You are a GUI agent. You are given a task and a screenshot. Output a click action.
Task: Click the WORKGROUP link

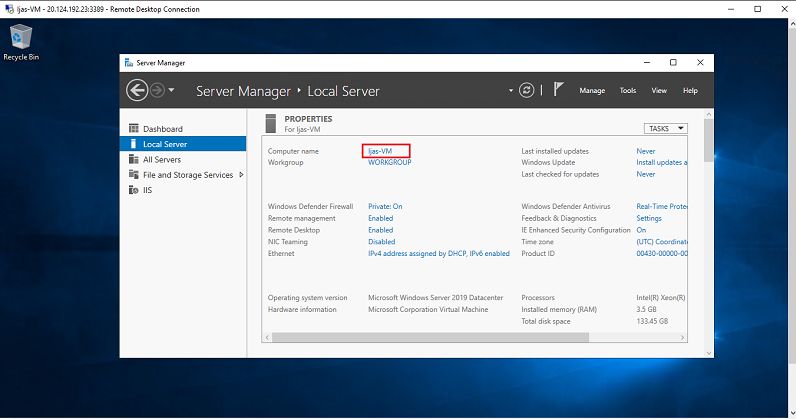pos(389,163)
